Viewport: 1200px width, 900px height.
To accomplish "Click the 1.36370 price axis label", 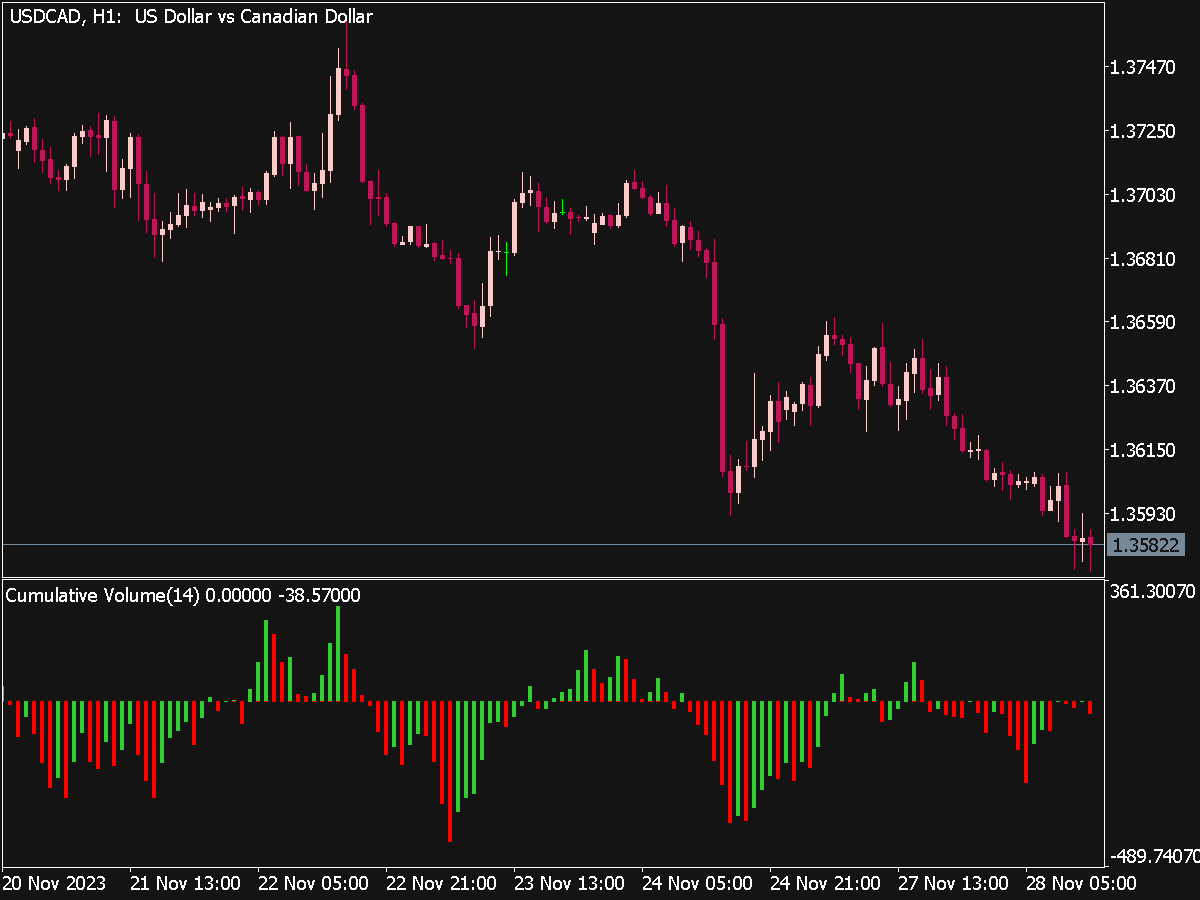I will tap(1144, 386).
